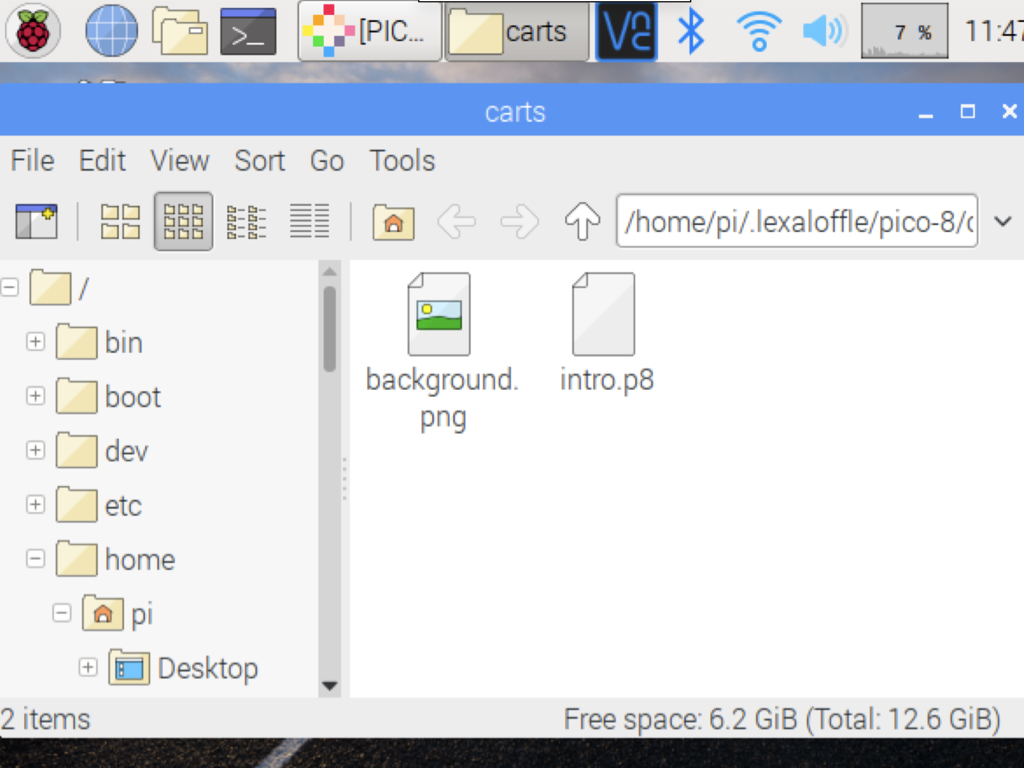Switch to Compact View
The height and width of the screenshot is (768, 1024).
246,221
